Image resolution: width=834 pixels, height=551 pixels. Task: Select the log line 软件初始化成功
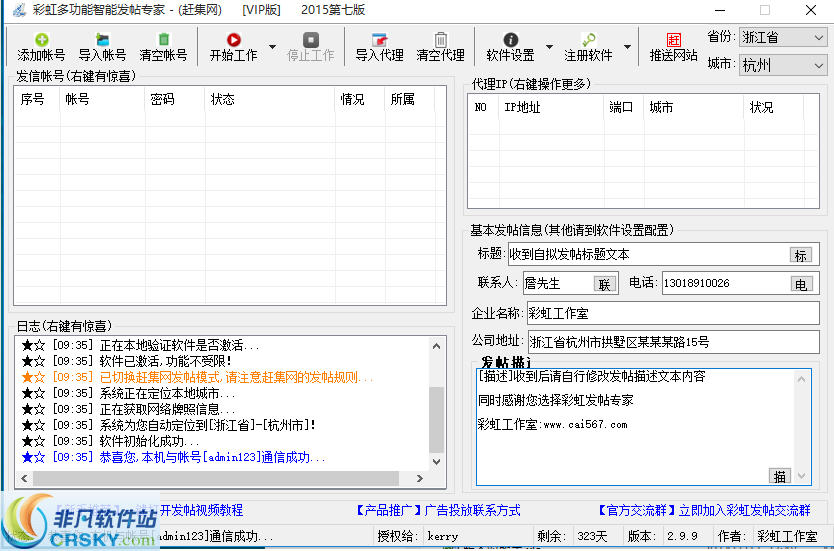pos(111,441)
